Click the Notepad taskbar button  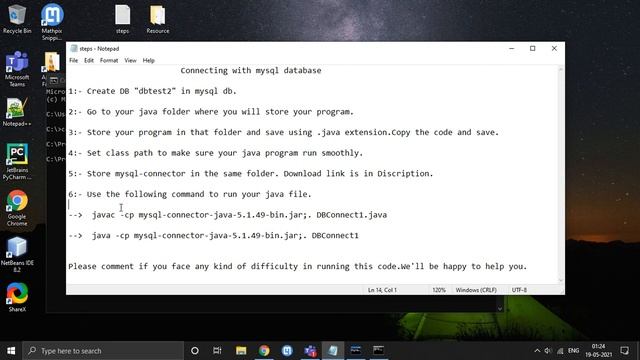pyautogui.click(x=333, y=351)
